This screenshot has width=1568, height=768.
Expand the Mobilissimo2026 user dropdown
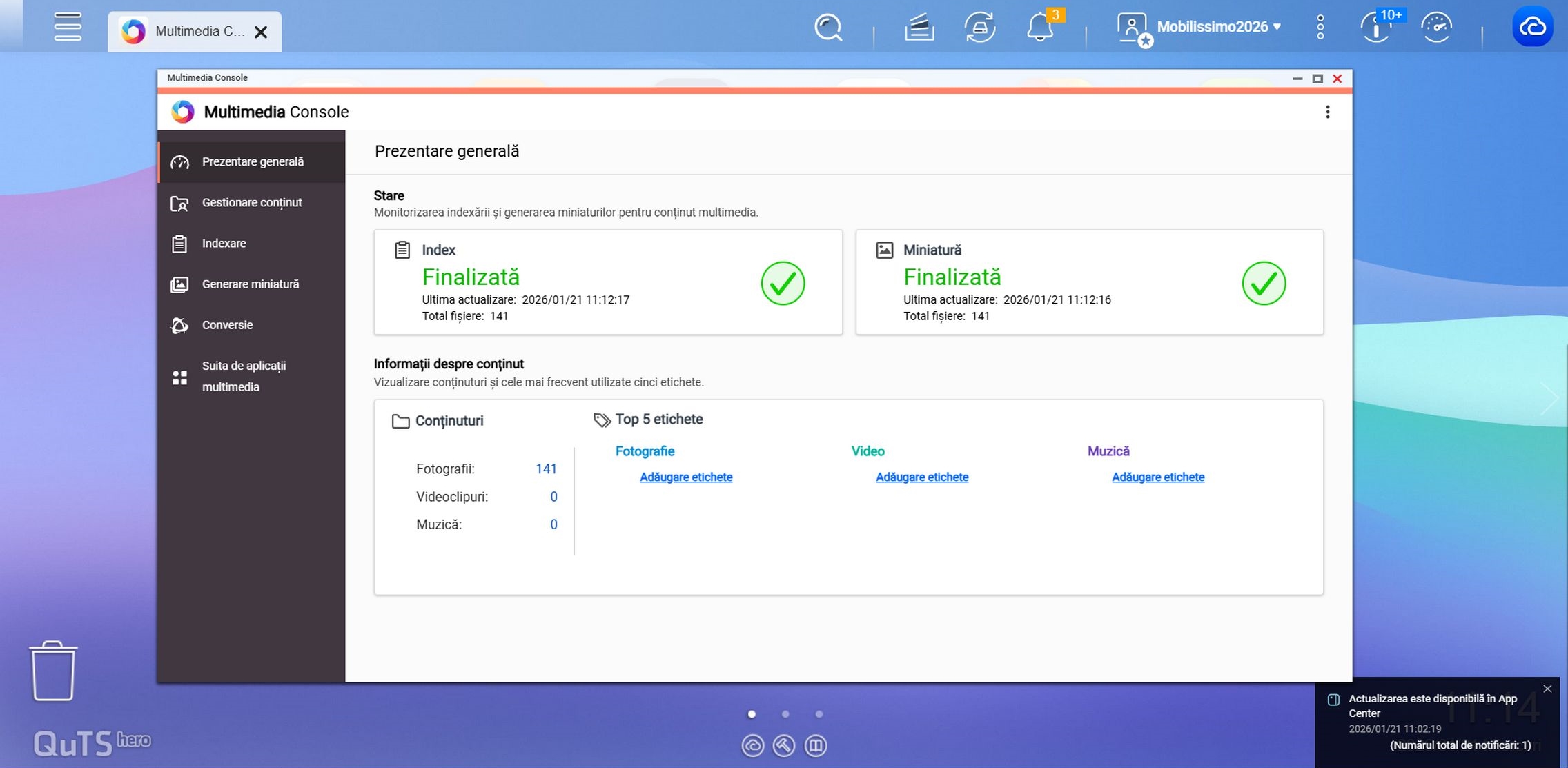pyautogui.click(x=1218, y=27)
